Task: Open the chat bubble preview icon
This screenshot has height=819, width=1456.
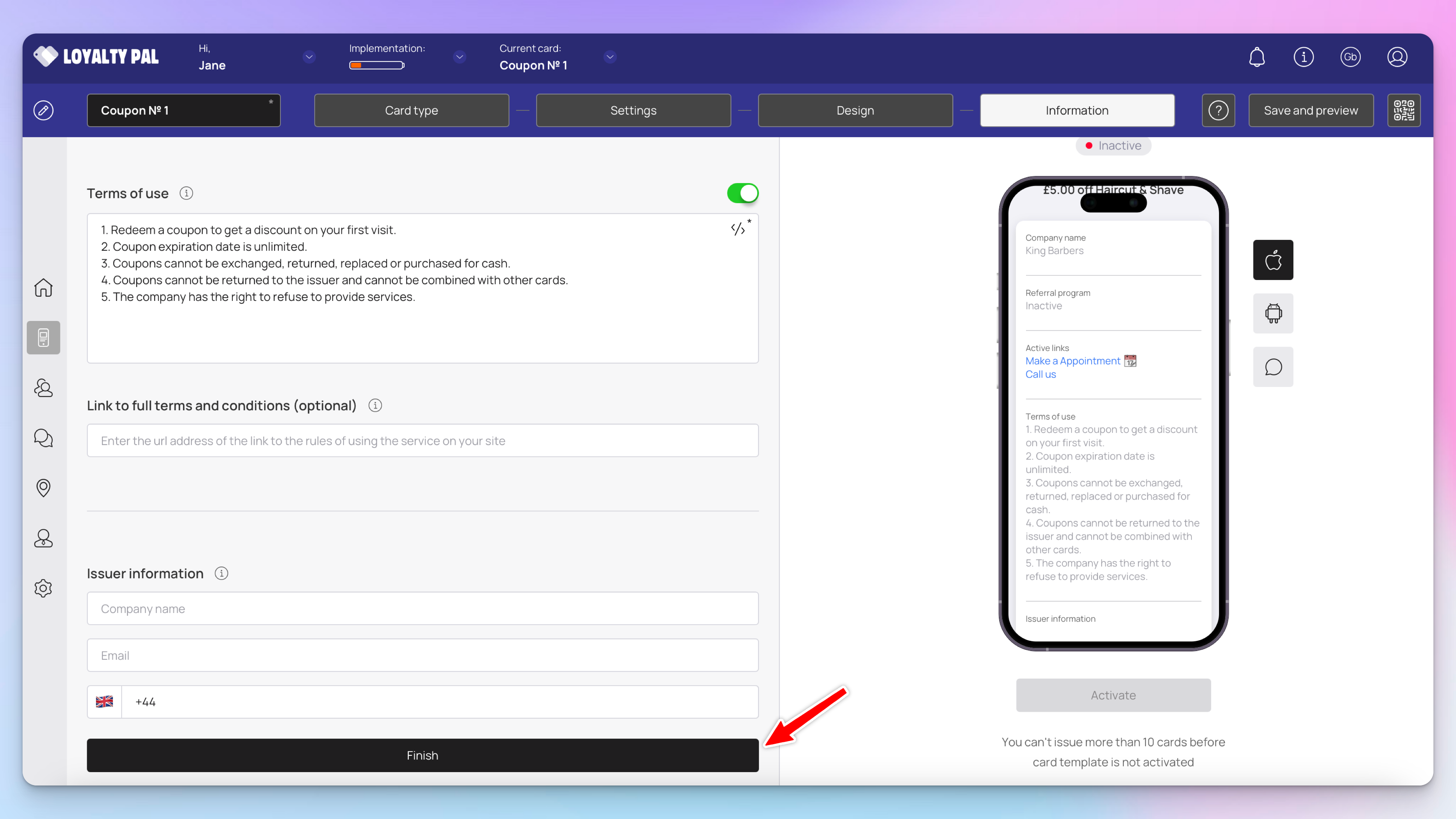Action: (x=1273, y=367)
